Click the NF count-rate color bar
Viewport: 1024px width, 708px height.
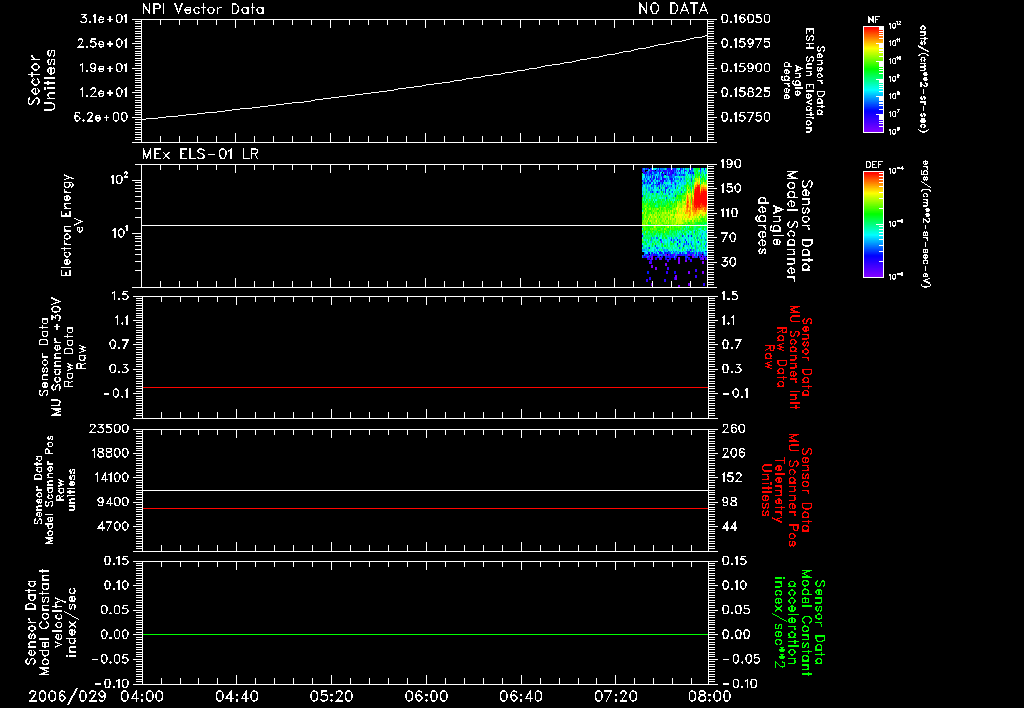[x=874, y=78]
